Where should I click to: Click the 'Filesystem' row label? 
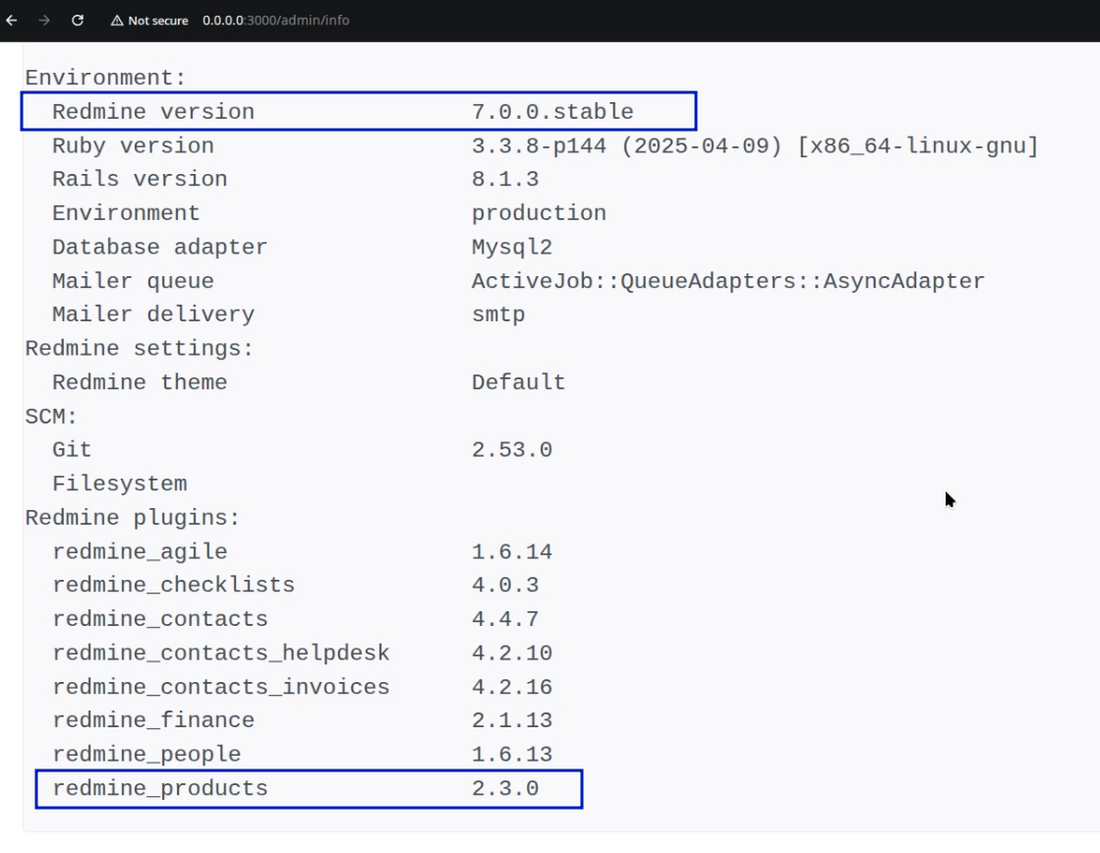click(120, 484)
